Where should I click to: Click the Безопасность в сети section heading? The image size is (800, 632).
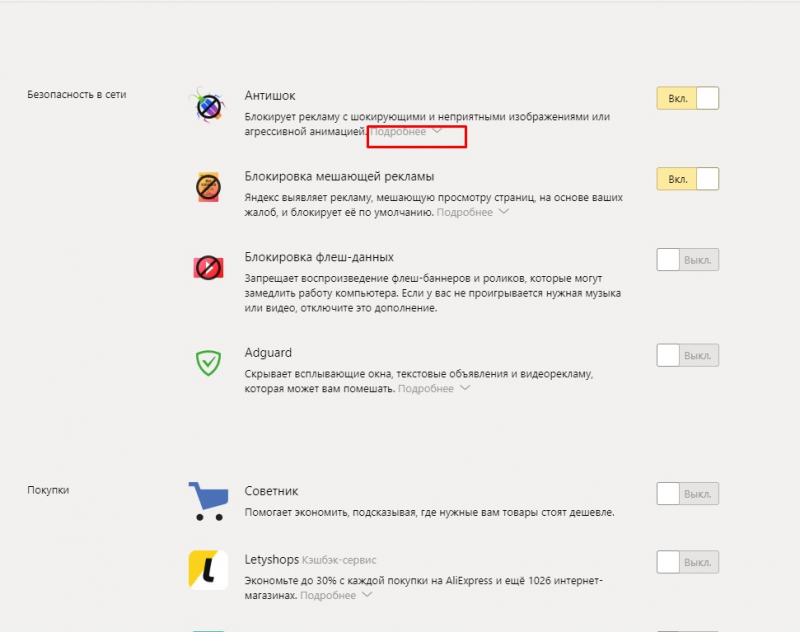tap(77, 95)
